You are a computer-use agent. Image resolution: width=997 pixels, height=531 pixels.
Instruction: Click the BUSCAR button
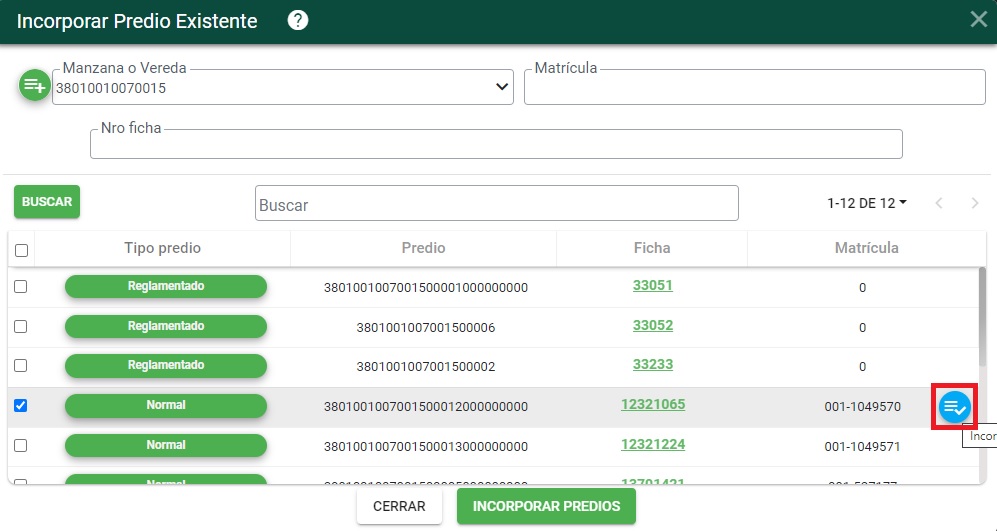[47, 202]
